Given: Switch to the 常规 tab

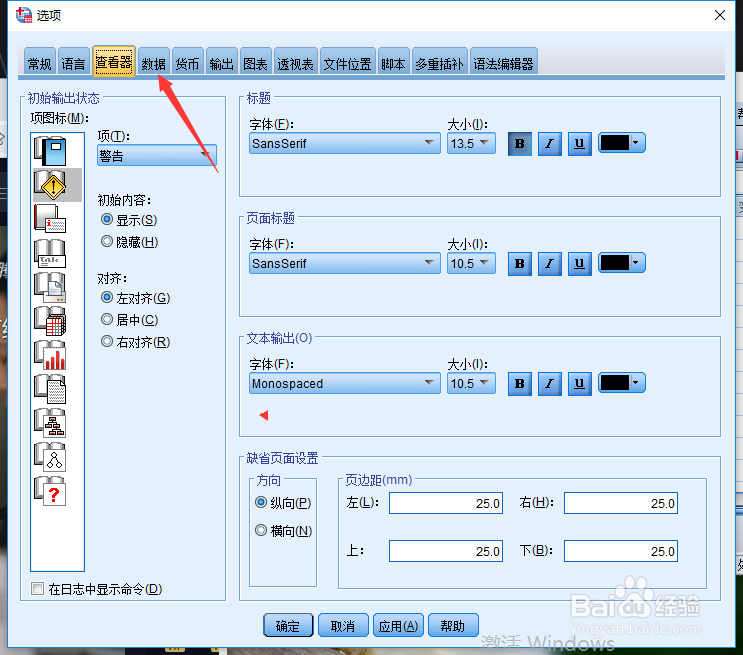Looking at the screenshot, I should [x=39, y=63].
